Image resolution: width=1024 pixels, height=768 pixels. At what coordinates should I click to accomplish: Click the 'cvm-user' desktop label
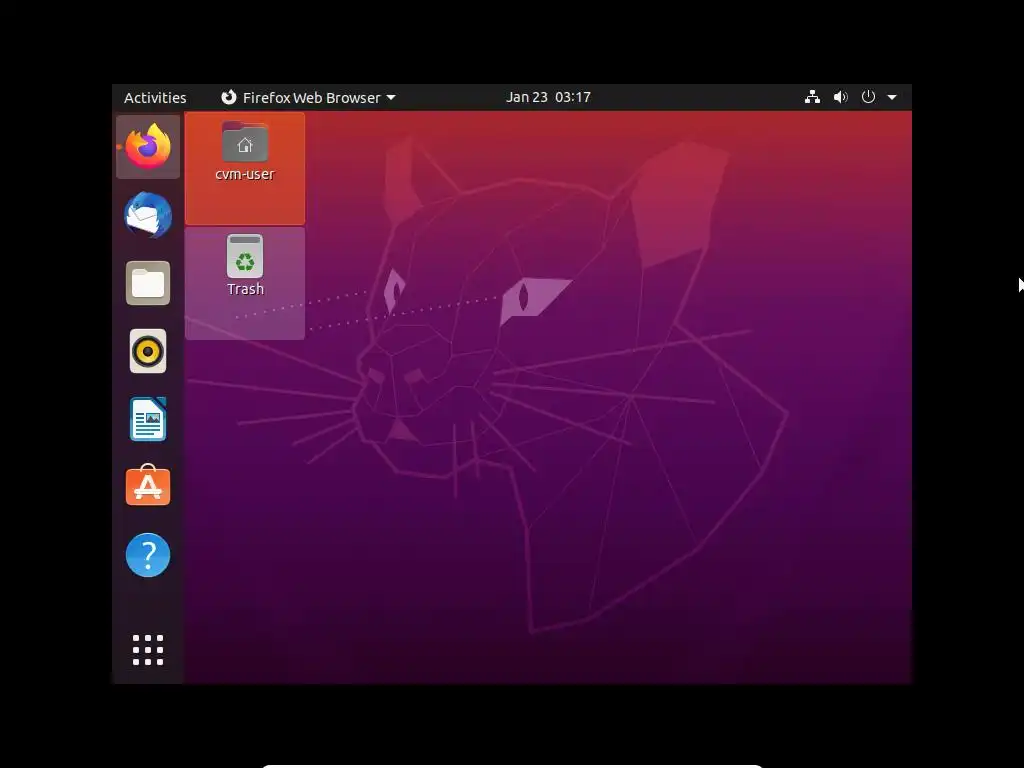click(x=245, y=174)
